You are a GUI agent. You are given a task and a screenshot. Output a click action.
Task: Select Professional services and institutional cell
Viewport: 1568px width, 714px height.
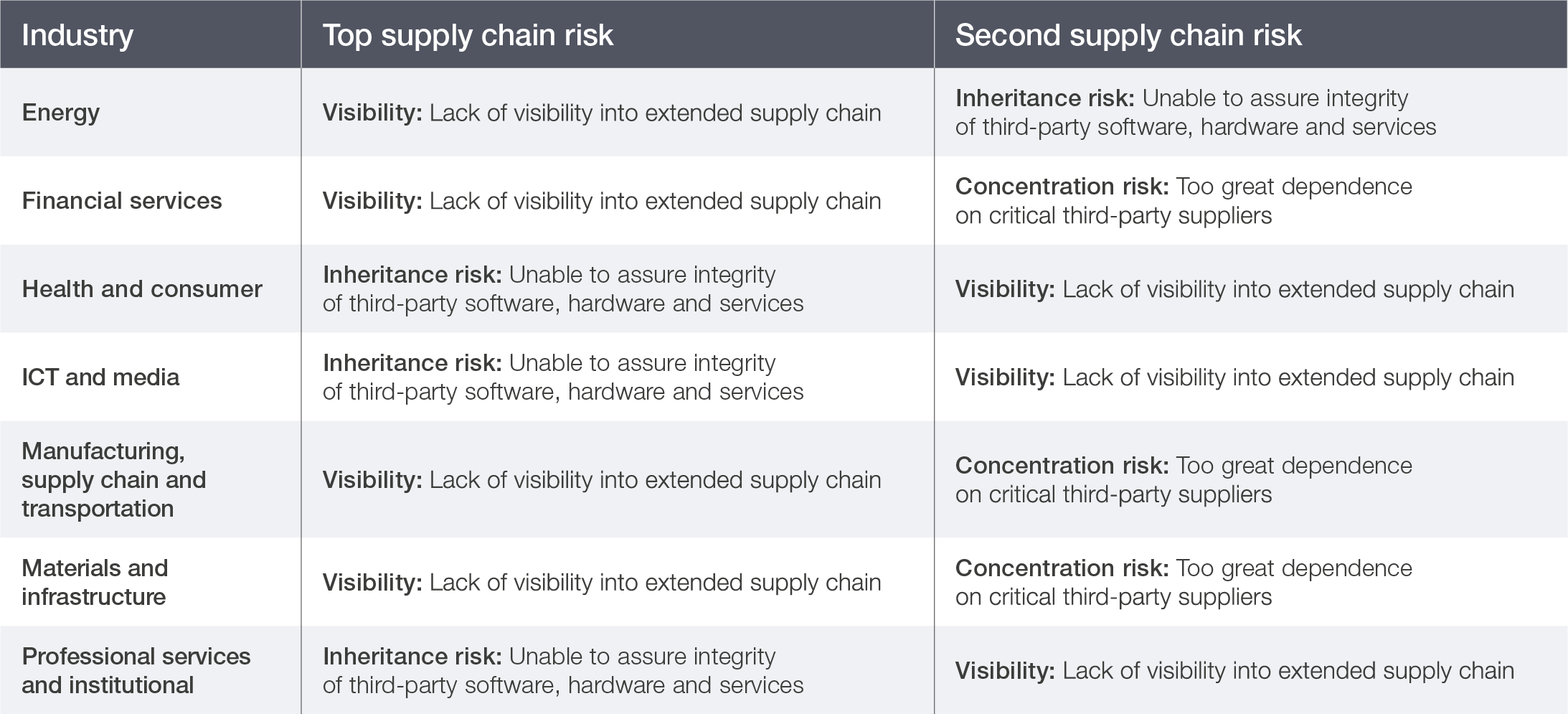coord(136,670)
